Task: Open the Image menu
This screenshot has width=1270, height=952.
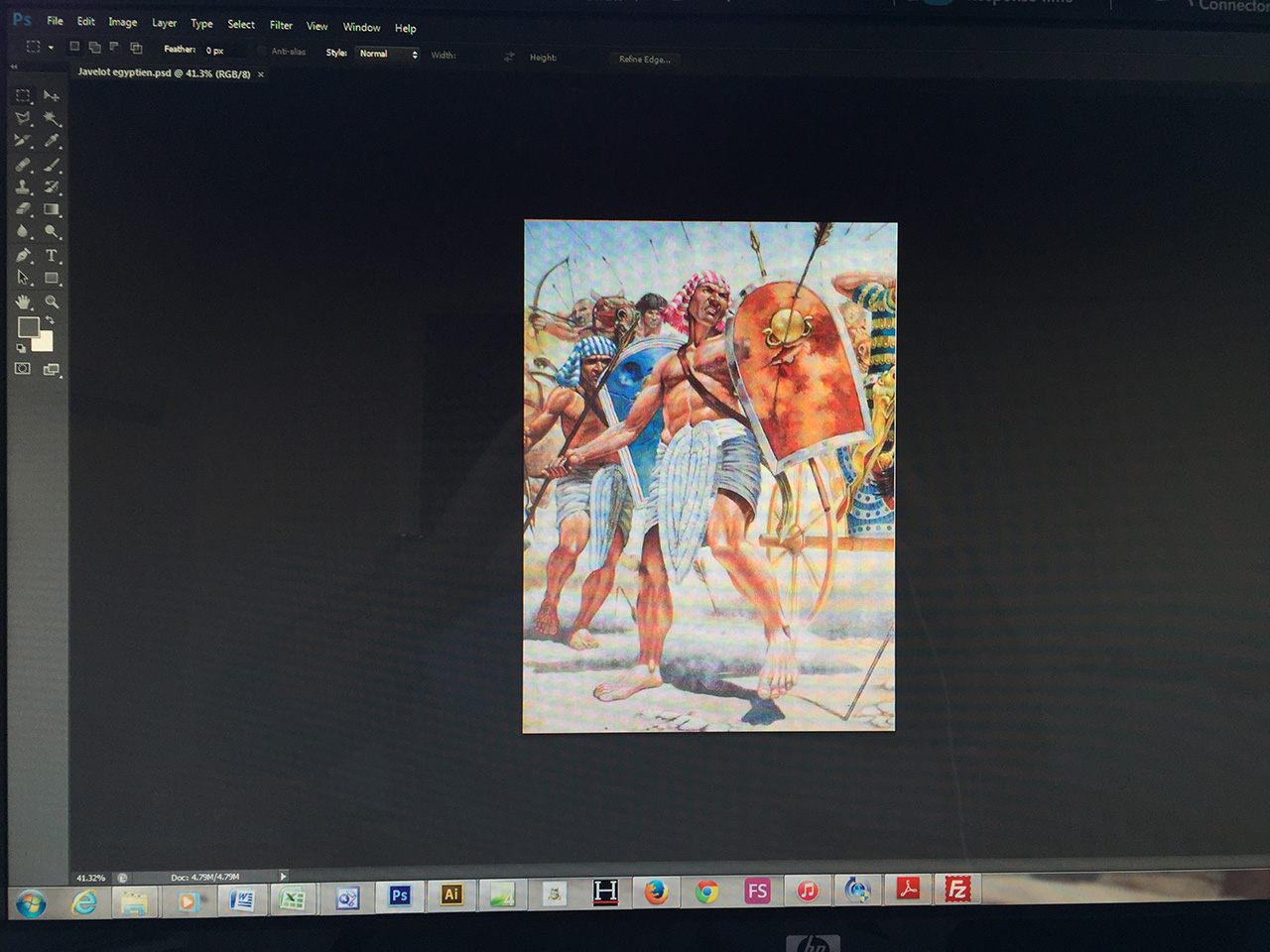Action: pos(123,22)
